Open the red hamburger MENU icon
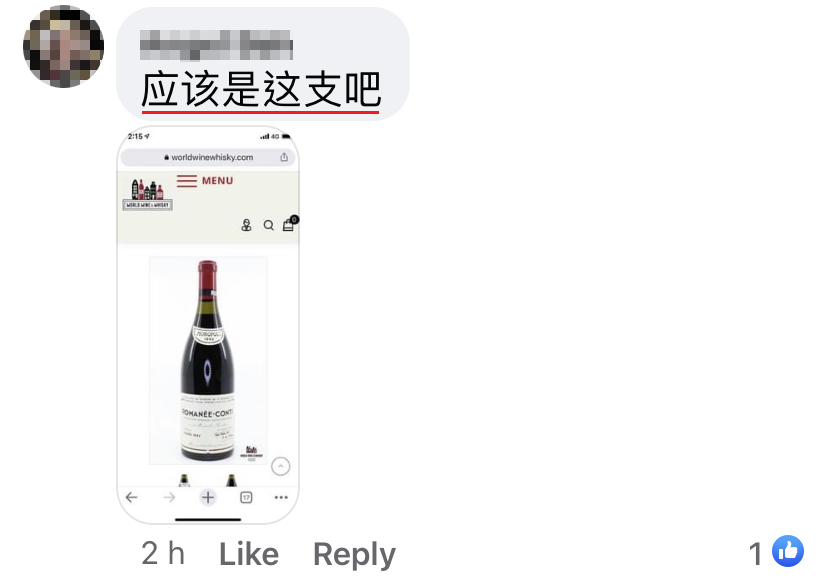 point(187,181)
